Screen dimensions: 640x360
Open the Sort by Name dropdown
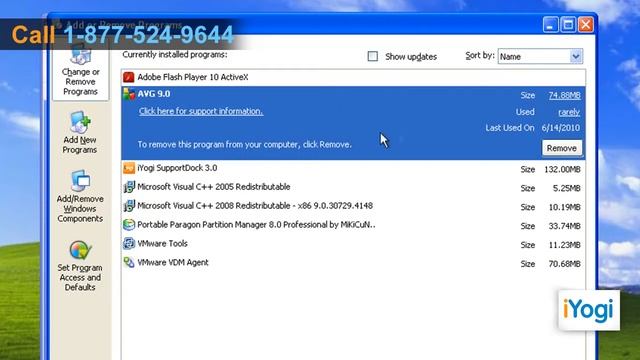pyautogui.click(x=576, y=56)
